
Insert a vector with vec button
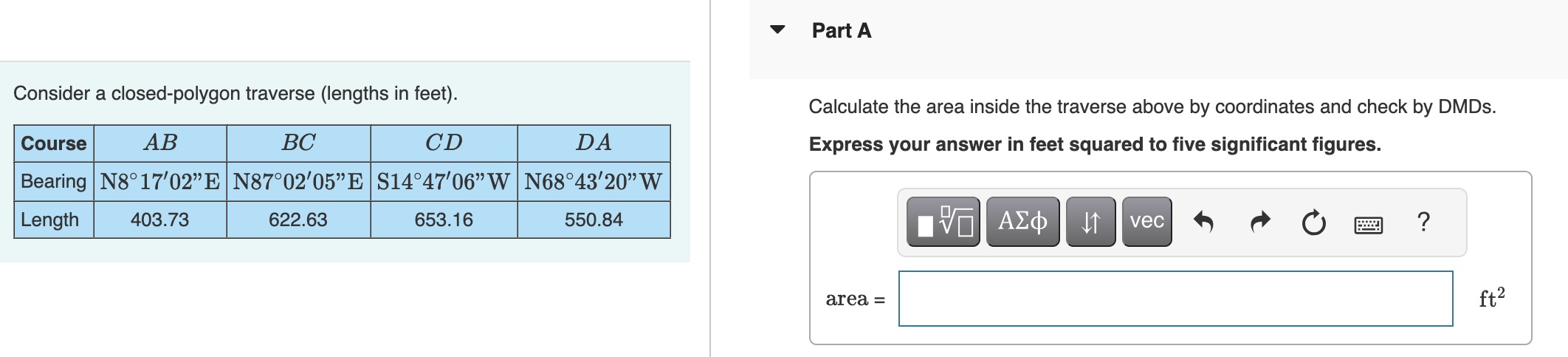[1146, 222]
